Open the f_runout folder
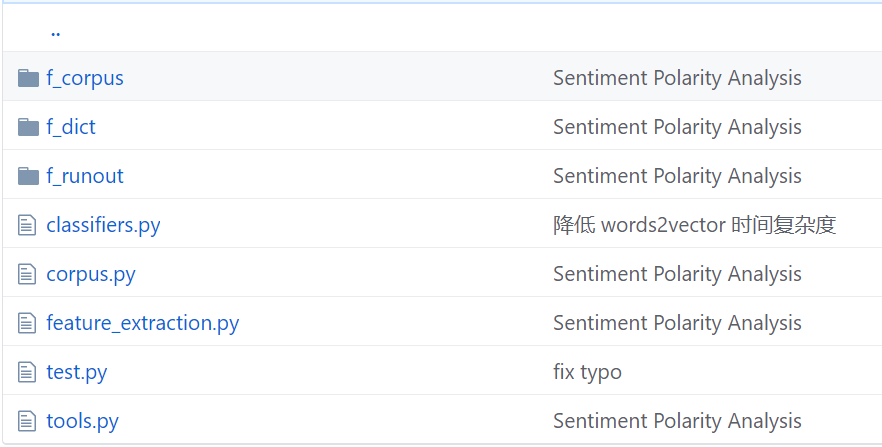 (x=85, y=176)
